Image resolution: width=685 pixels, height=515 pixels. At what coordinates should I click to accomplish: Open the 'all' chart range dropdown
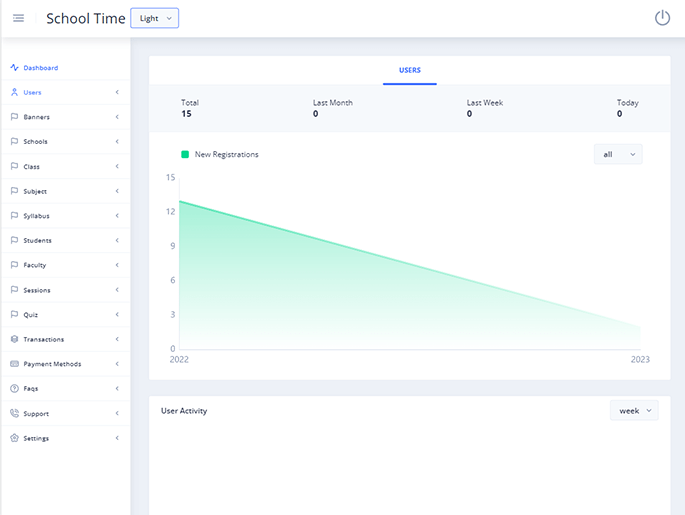click(618, 154)
